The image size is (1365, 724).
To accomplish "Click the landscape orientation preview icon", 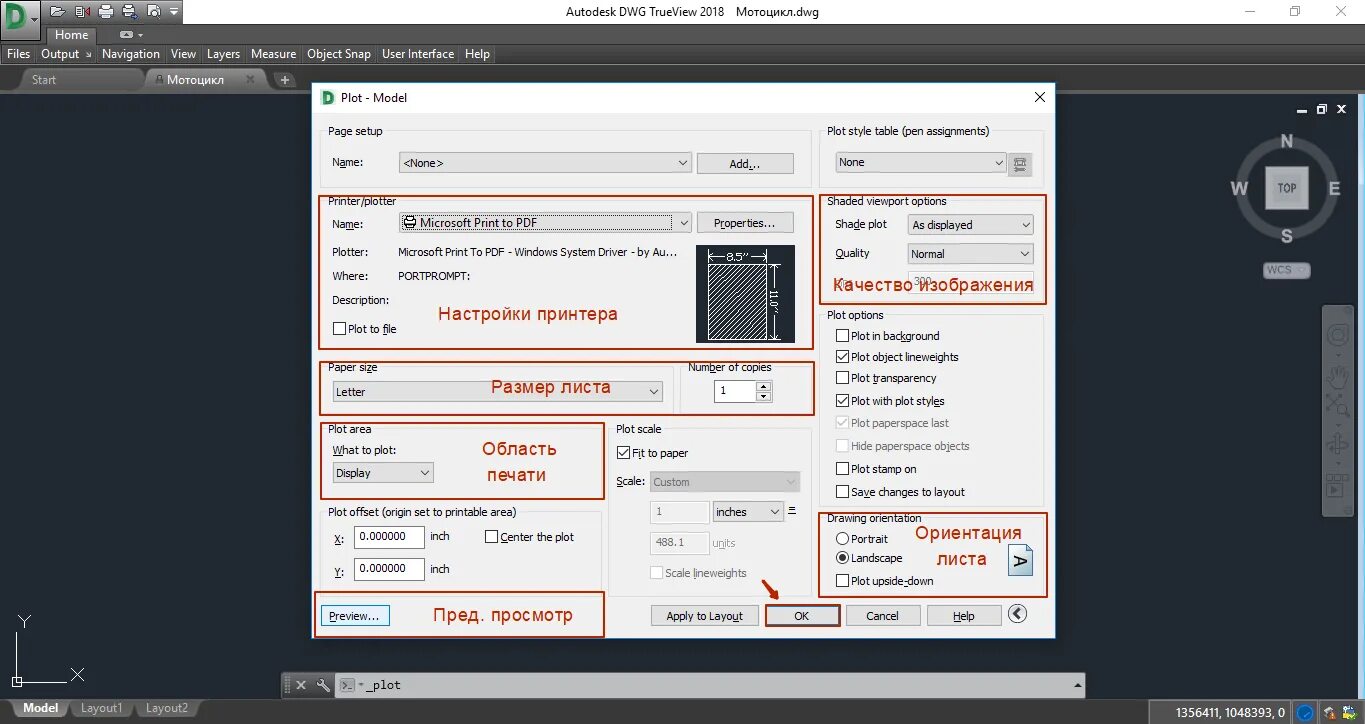I will point(1019,561).
